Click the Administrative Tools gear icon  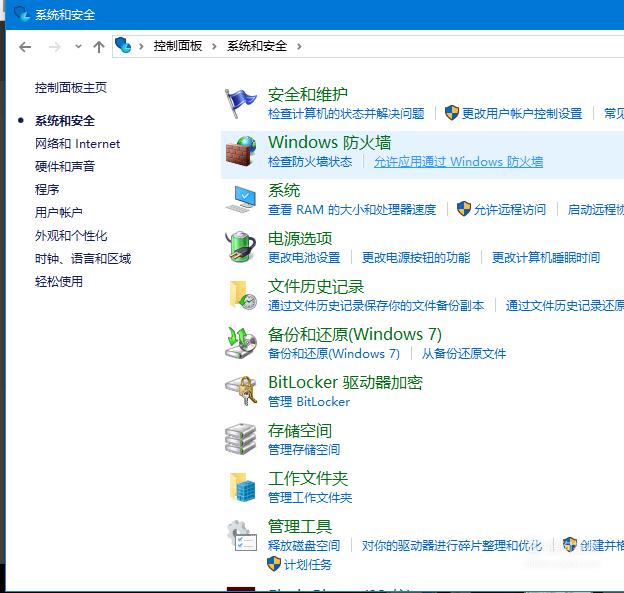point(242,536)
